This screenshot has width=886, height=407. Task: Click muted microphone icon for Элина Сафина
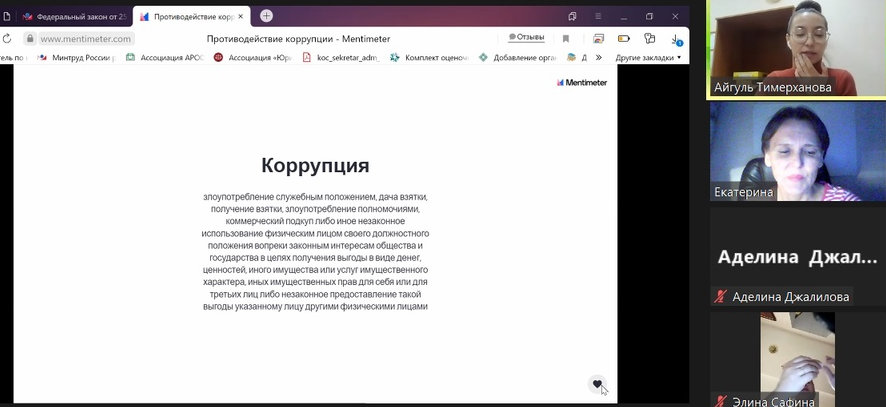pos(719,401)
